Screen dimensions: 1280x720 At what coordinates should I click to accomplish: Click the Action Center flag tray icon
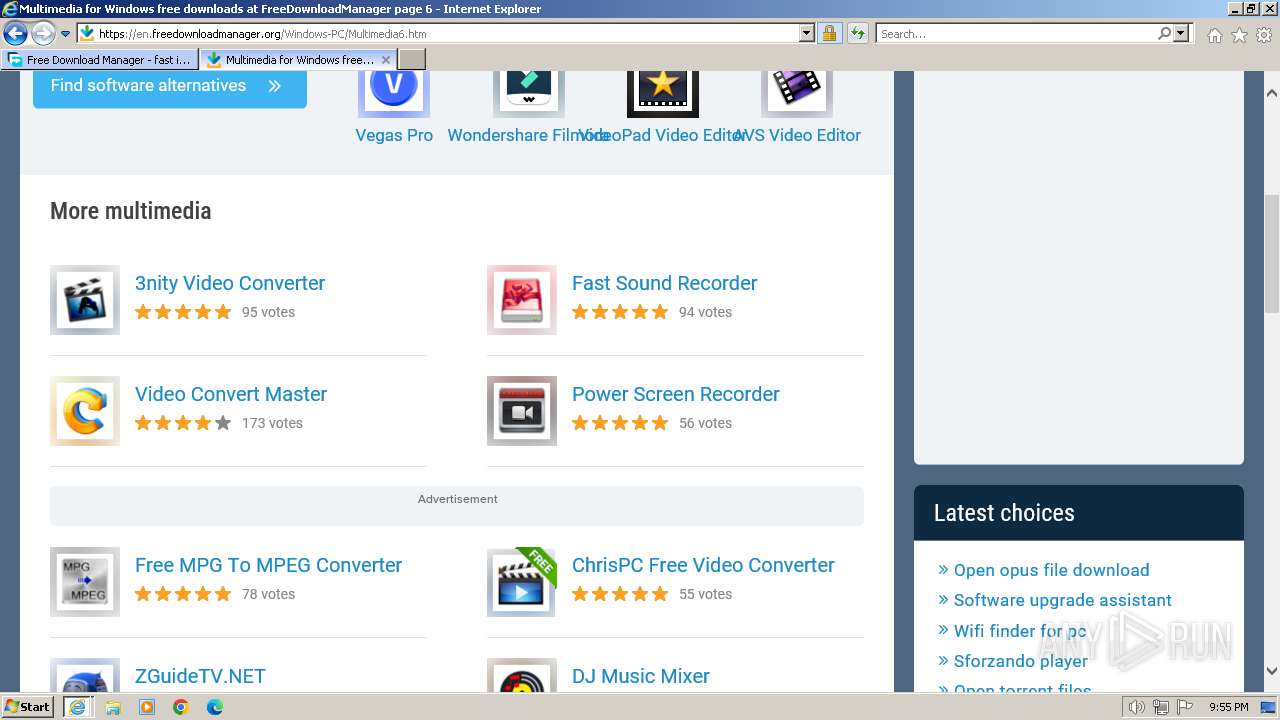(x=1183, y=707)
